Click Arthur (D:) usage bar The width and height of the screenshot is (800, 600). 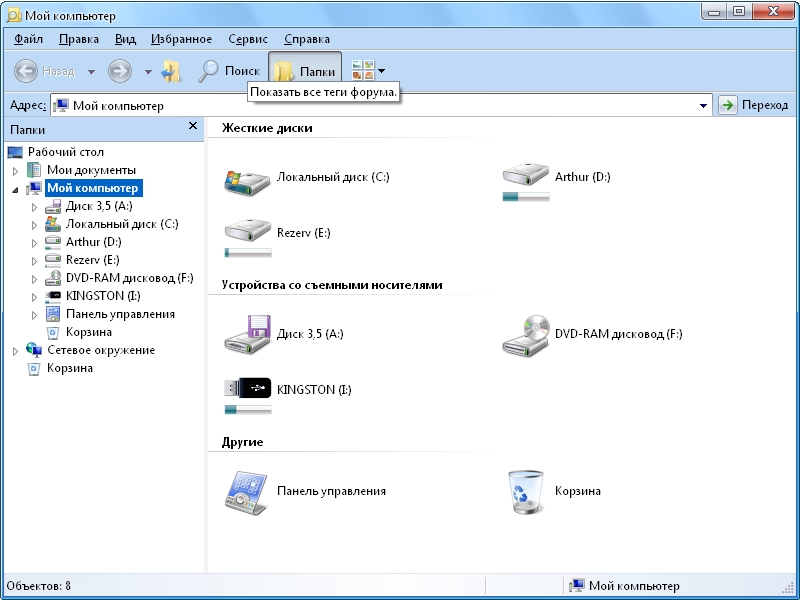tap(526, 196)
